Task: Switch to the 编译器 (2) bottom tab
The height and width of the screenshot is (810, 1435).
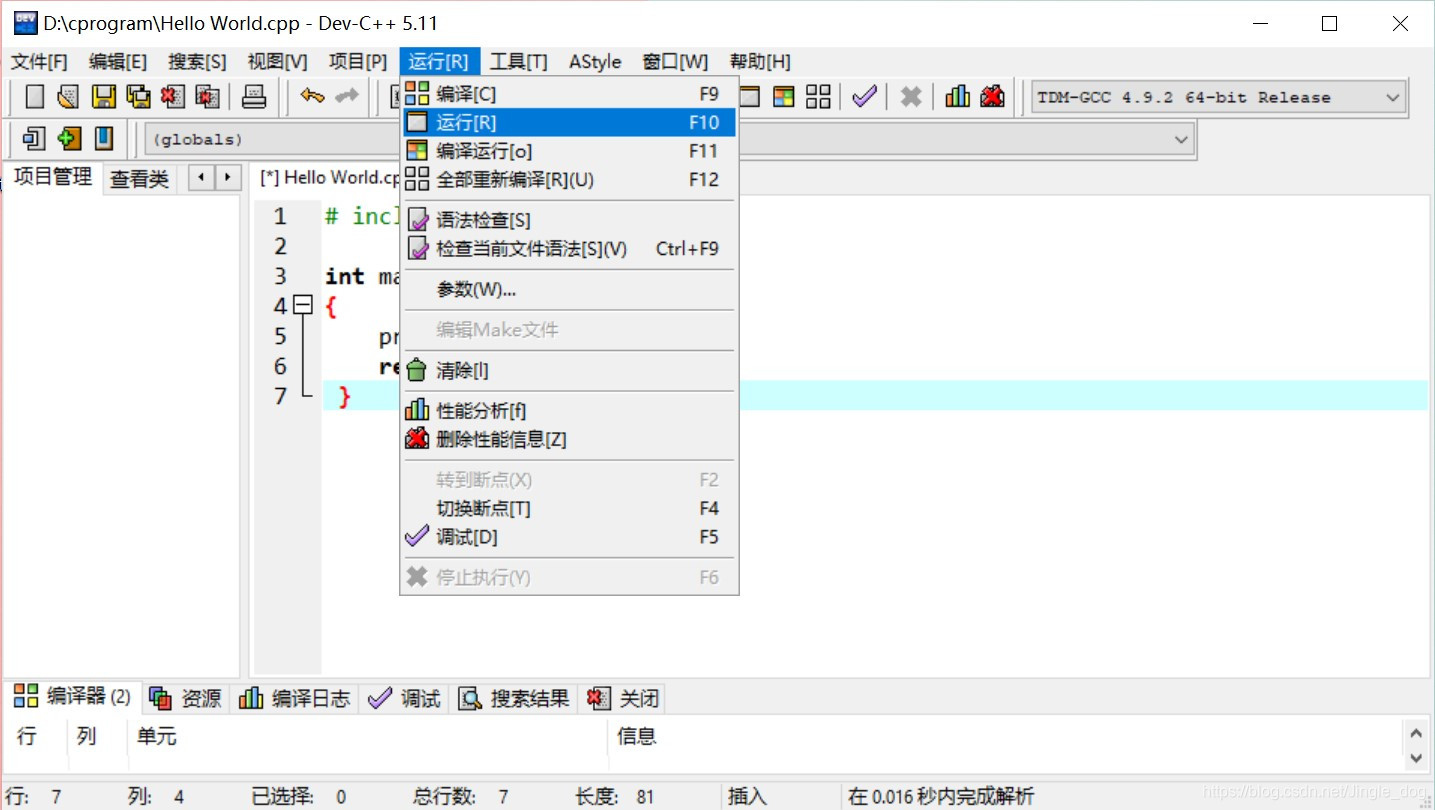Action: pyautogui.click(x=73, y=696)
